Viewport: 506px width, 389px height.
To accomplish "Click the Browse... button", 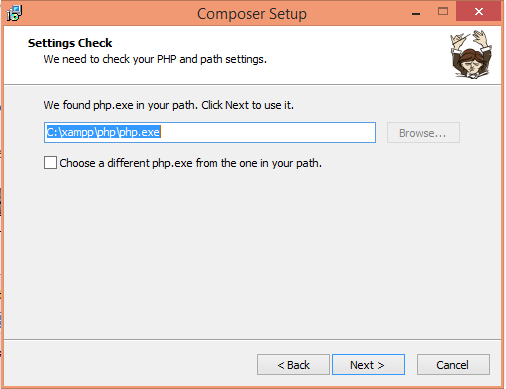I will pos(423,133).
